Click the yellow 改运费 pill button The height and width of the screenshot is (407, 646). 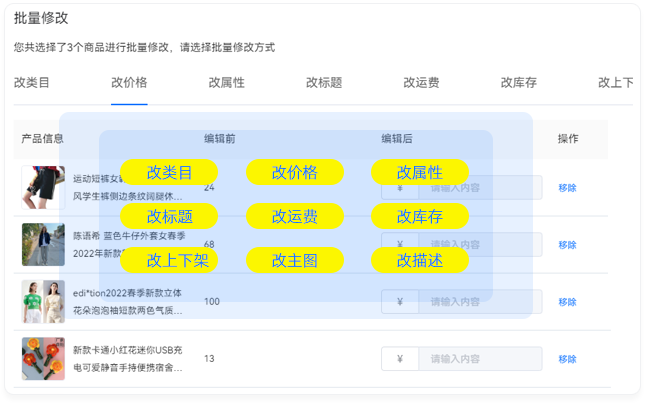coord(295,216)
